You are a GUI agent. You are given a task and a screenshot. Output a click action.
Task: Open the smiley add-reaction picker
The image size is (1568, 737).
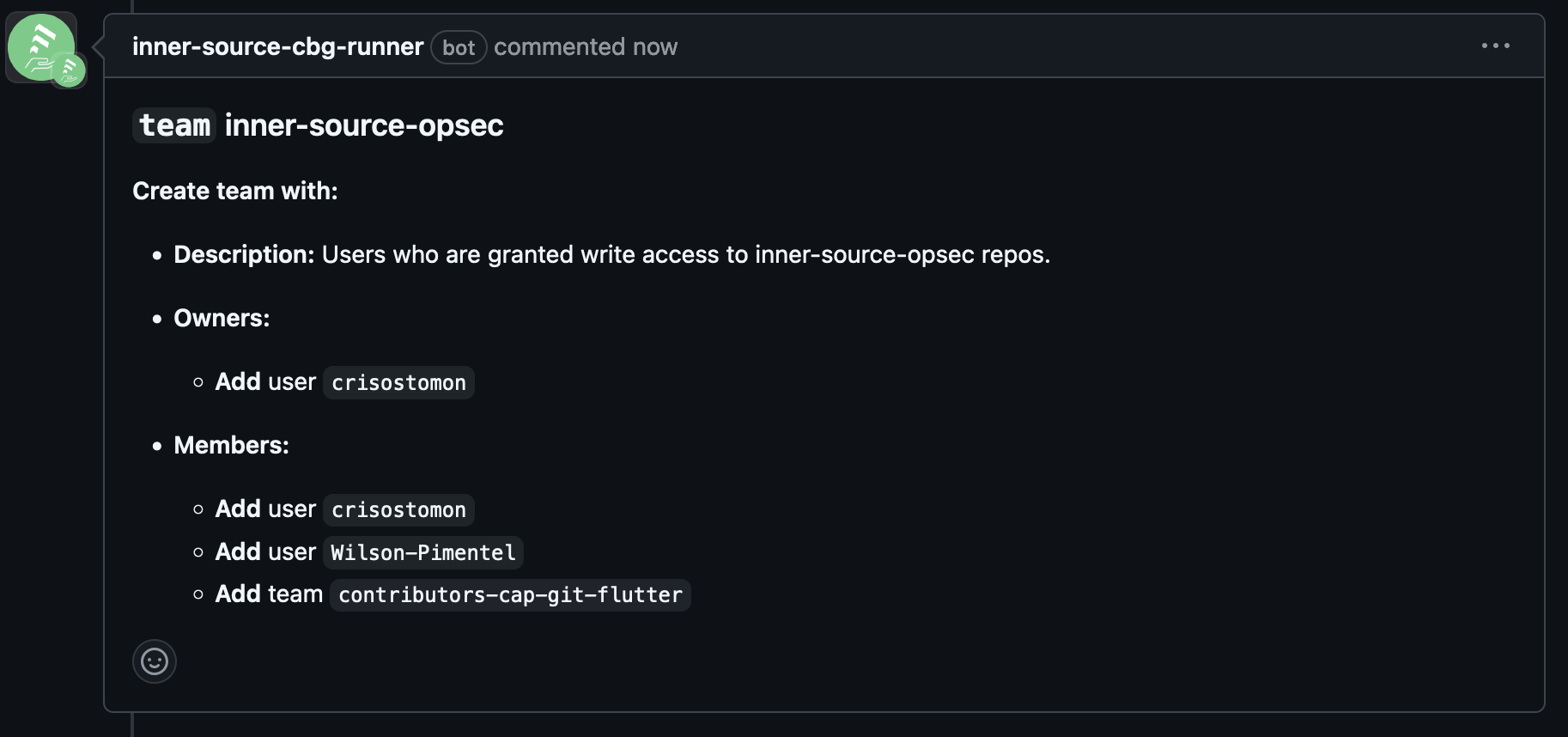coord(155,661)
